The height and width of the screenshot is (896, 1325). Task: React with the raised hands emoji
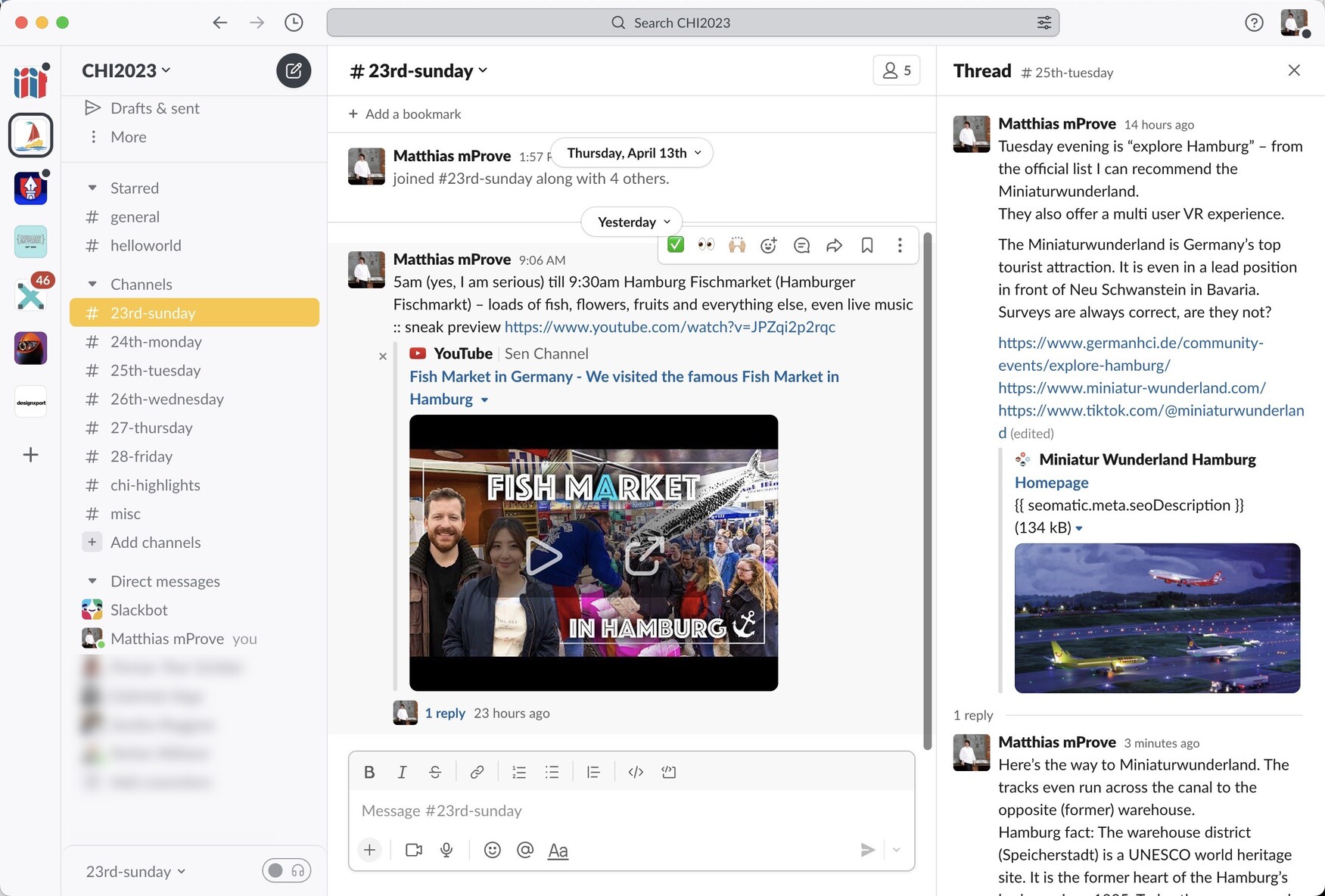click(x=737, y=244)
